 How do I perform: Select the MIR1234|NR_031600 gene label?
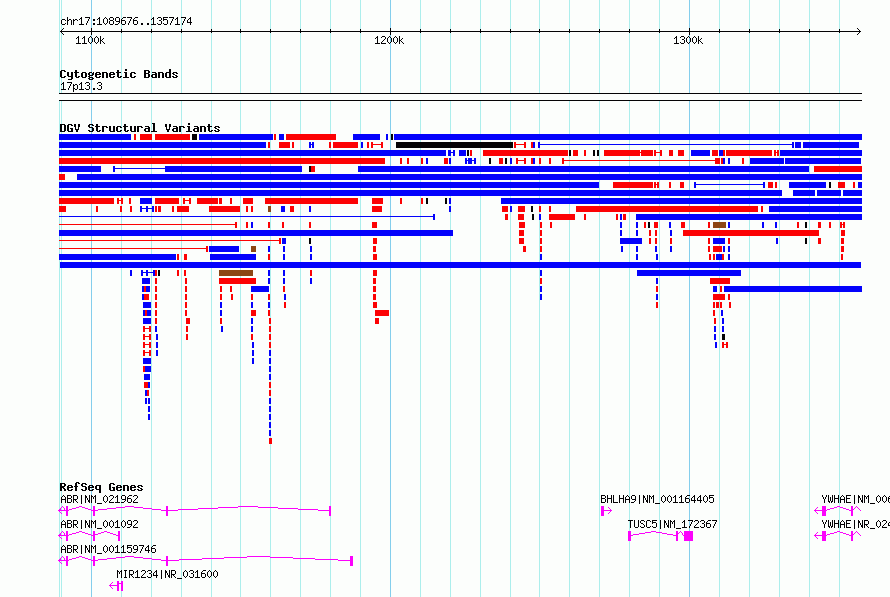coord(167,574)
